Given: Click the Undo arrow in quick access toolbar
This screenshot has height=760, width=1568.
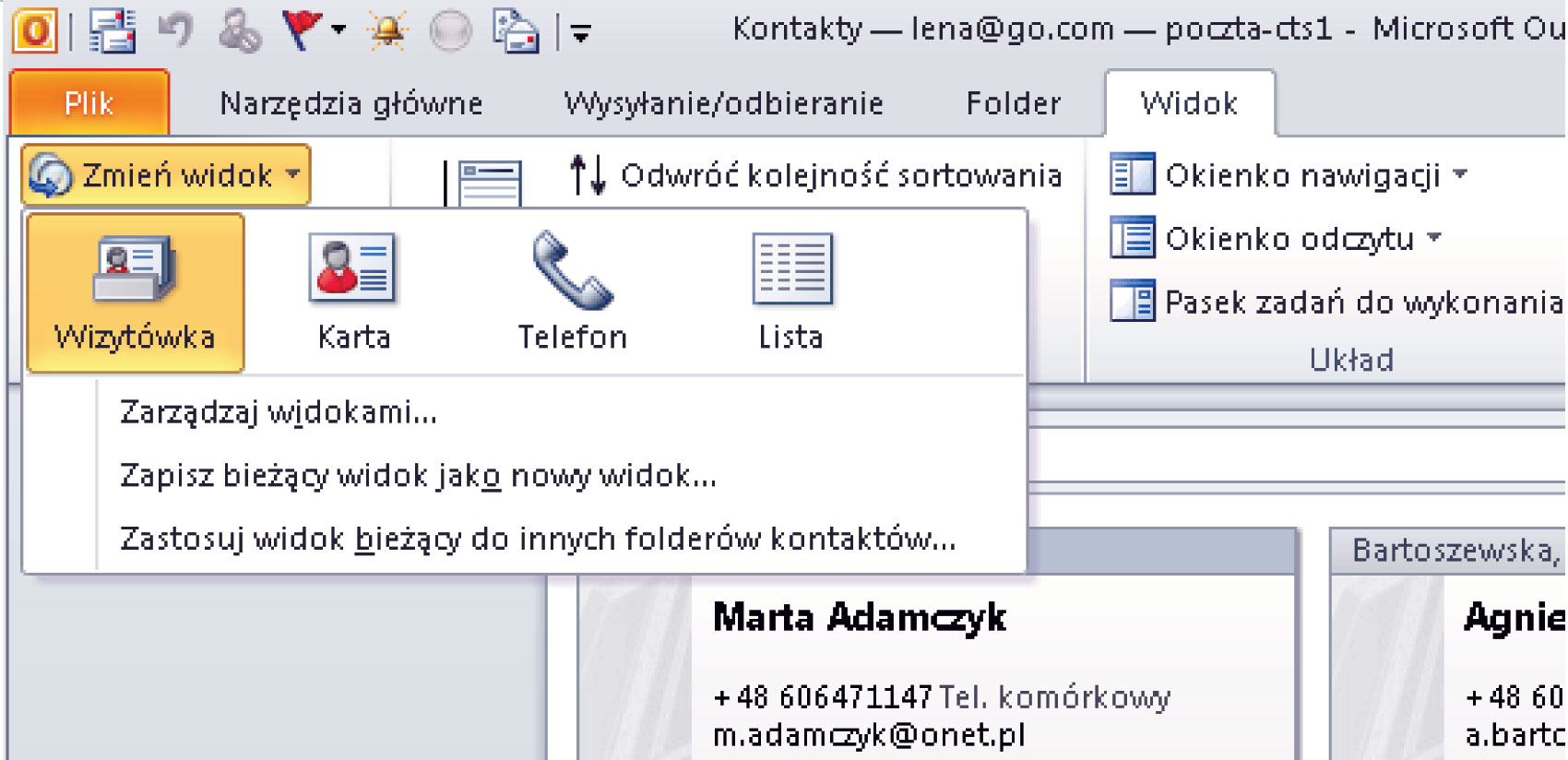Looking at the screenshot, I should click(175, 31).
